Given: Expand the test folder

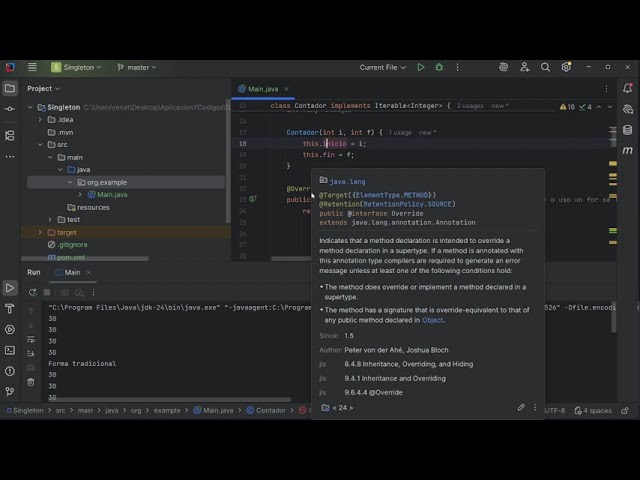Looking at the screenshot, I should click(x=50, y=220).
